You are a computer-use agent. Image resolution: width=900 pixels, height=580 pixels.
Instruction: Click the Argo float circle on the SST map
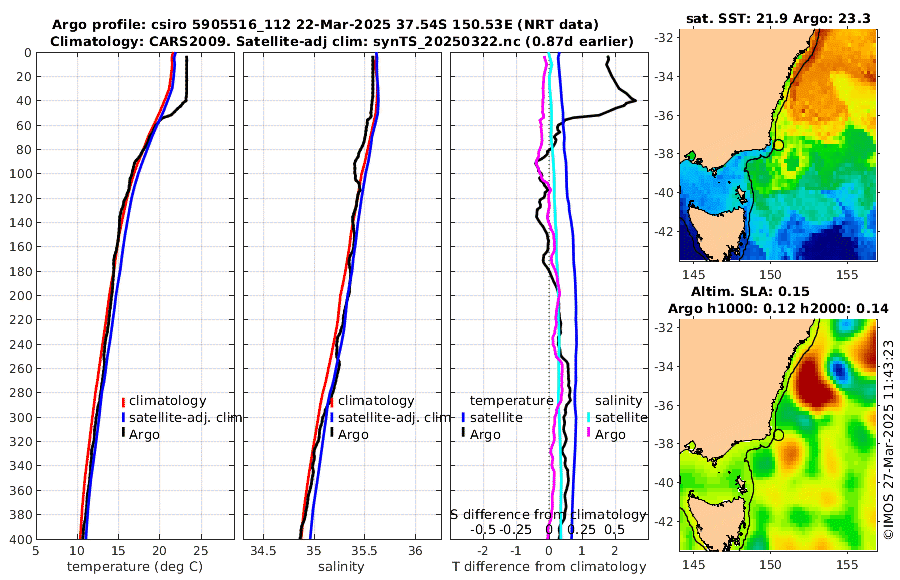coord(778,145)
